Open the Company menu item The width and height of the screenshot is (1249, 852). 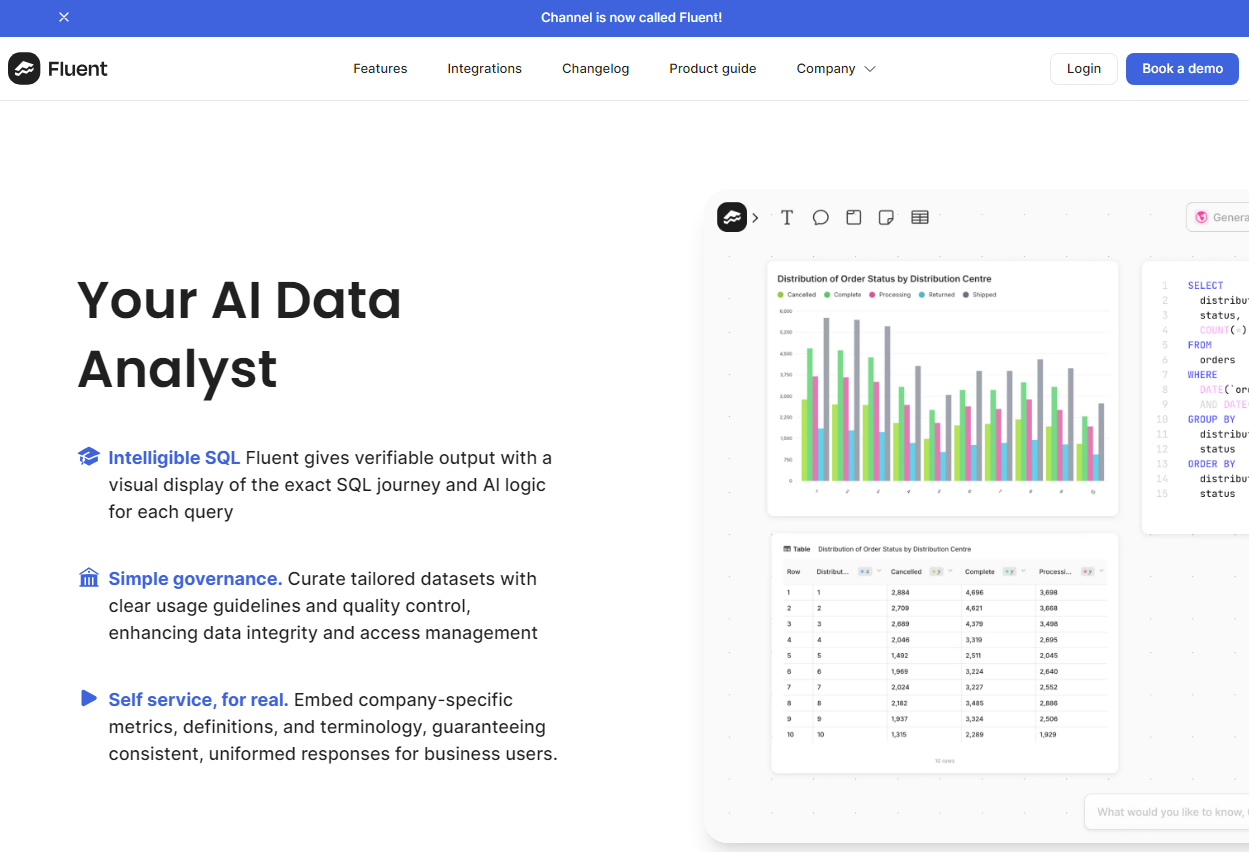(826, 69)
